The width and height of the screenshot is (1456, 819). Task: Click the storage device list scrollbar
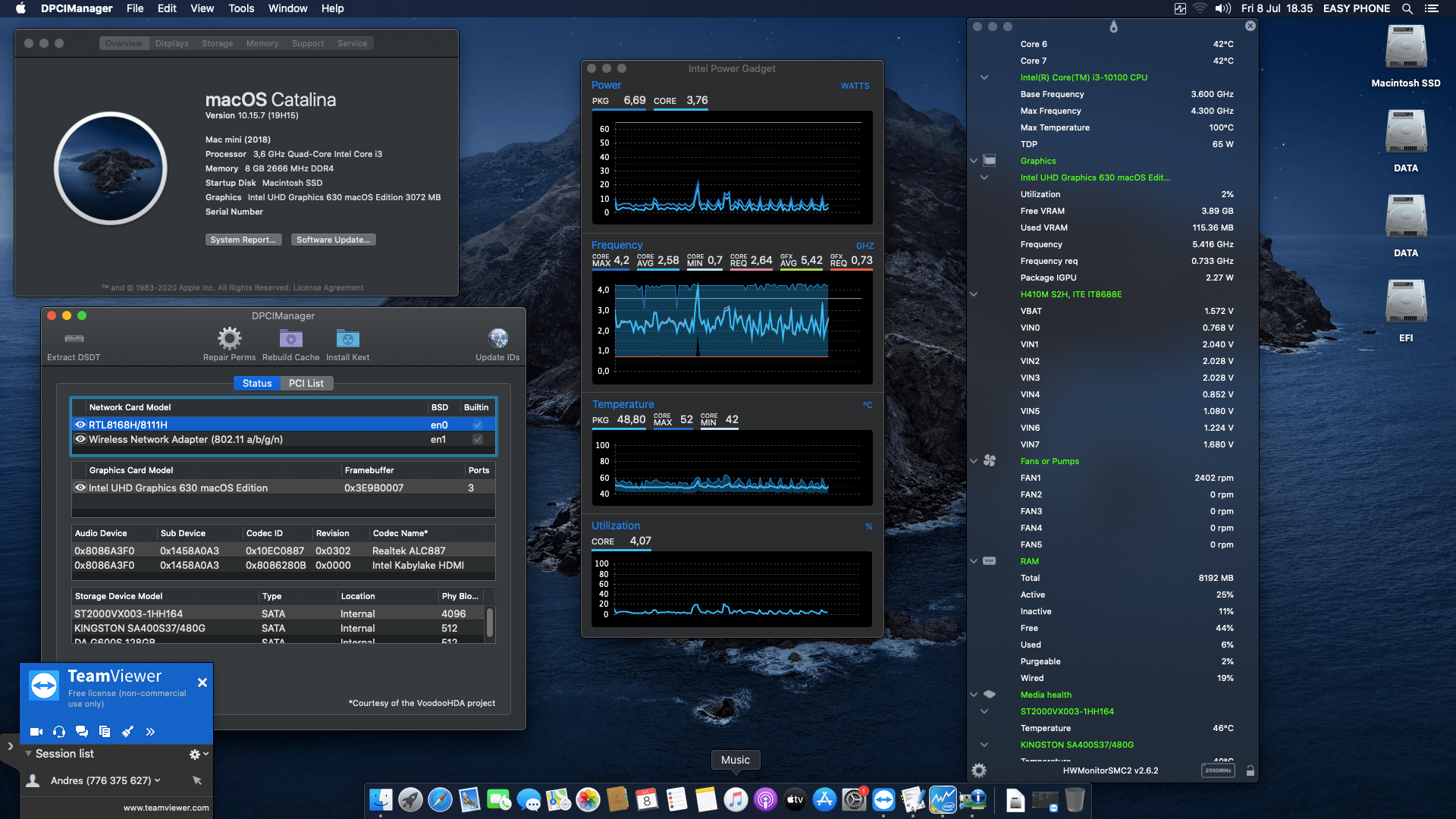coord(490,622)
